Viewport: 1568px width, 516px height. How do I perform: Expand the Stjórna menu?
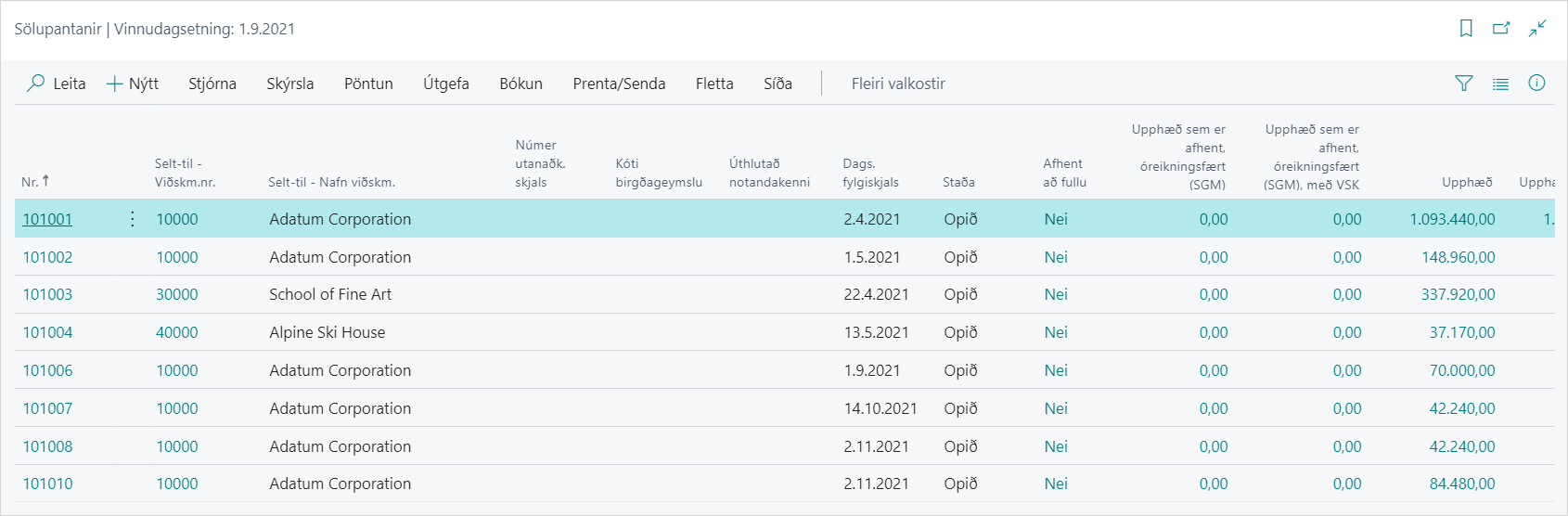[212, 84]
